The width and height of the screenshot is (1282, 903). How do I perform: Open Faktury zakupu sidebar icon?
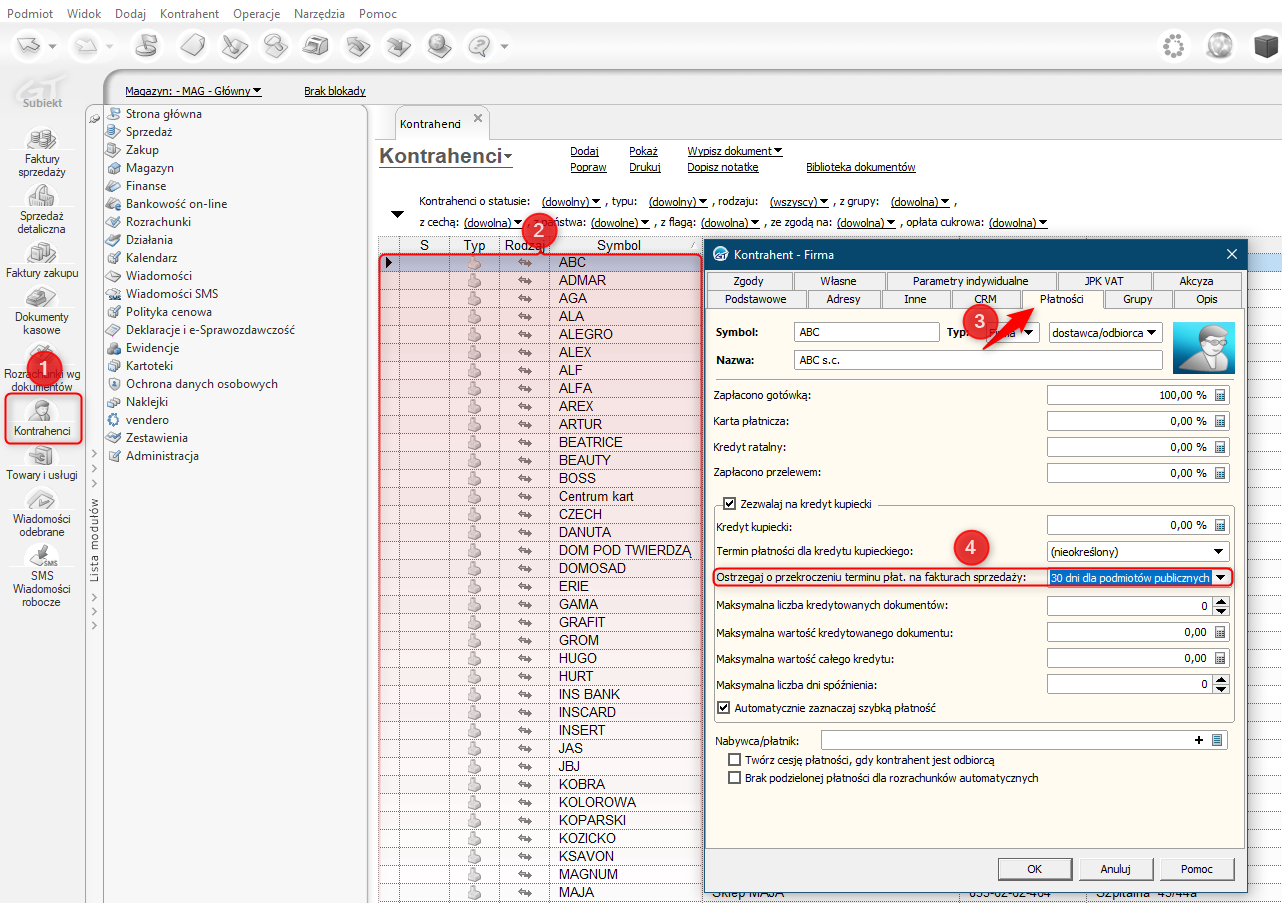42,254
